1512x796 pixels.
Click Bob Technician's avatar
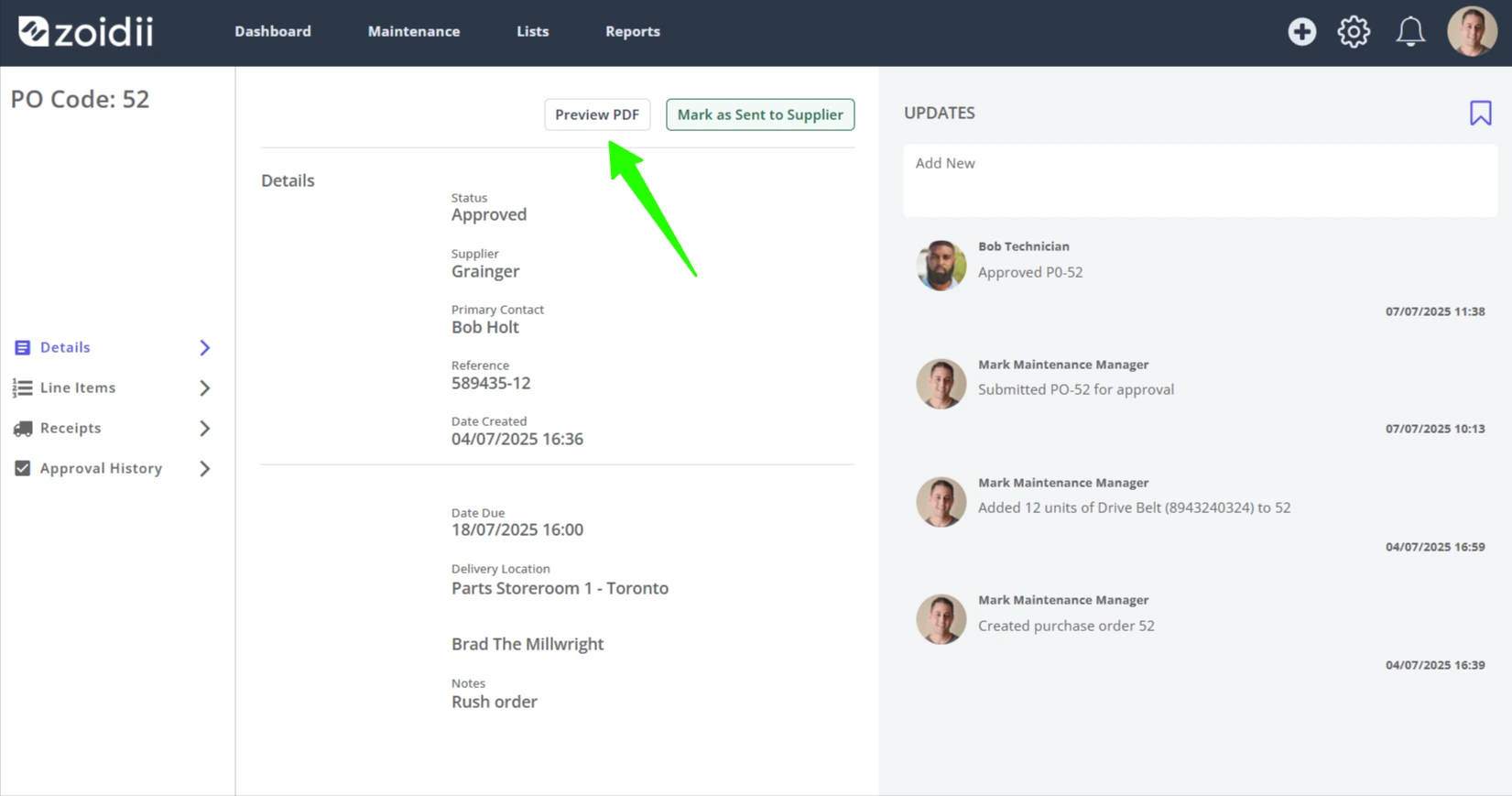[x=941, y=266]
